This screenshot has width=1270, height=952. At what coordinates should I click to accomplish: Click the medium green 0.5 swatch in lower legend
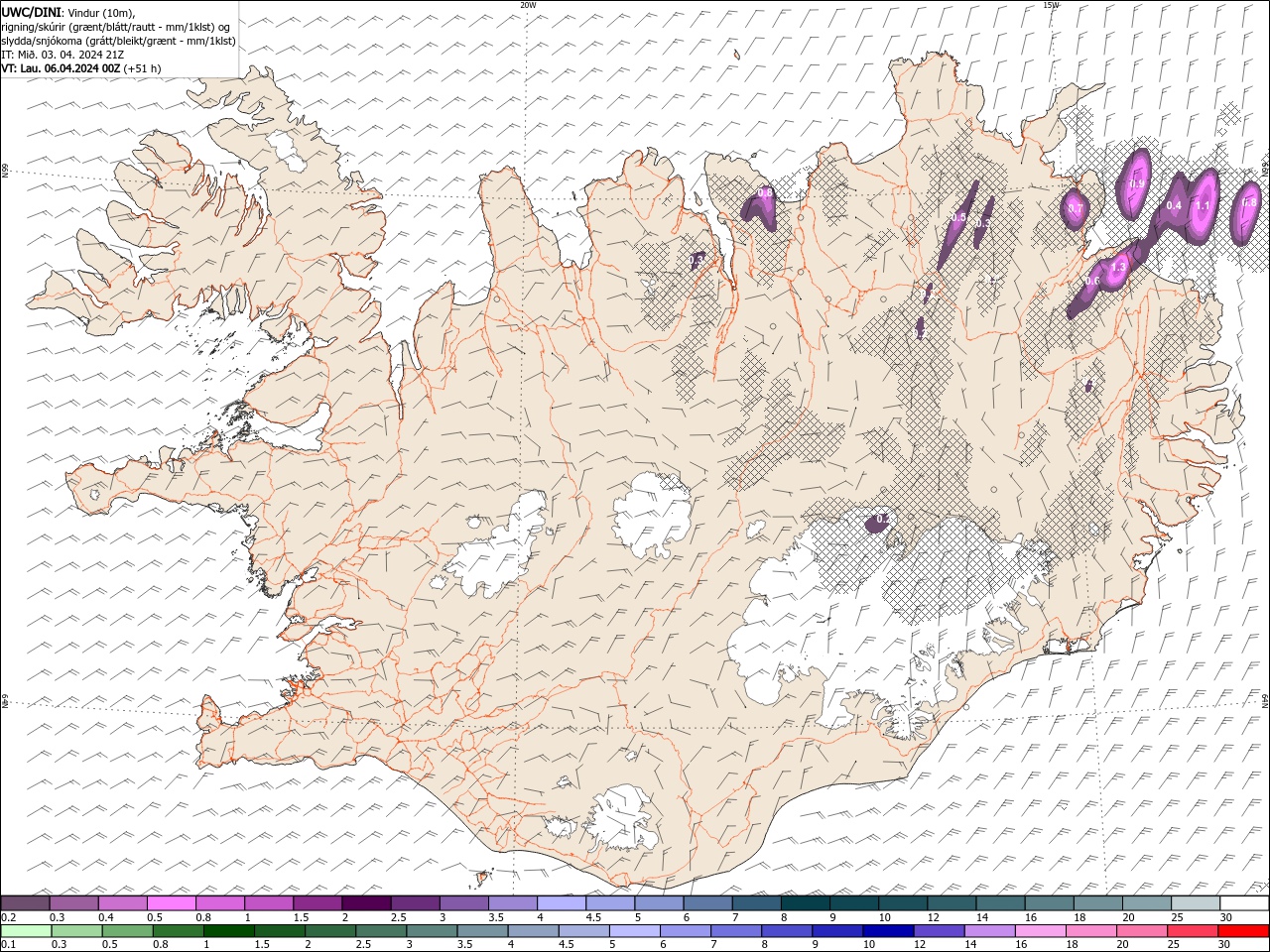click(127, 931)
